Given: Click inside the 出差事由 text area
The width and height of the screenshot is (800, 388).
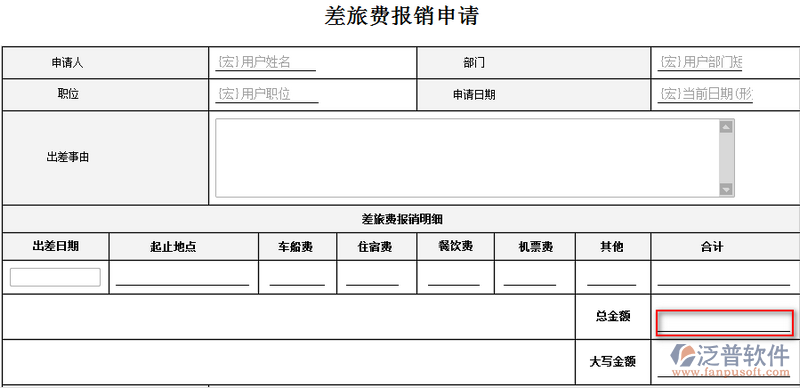Looking at the screenshot, I should point(467,158).
